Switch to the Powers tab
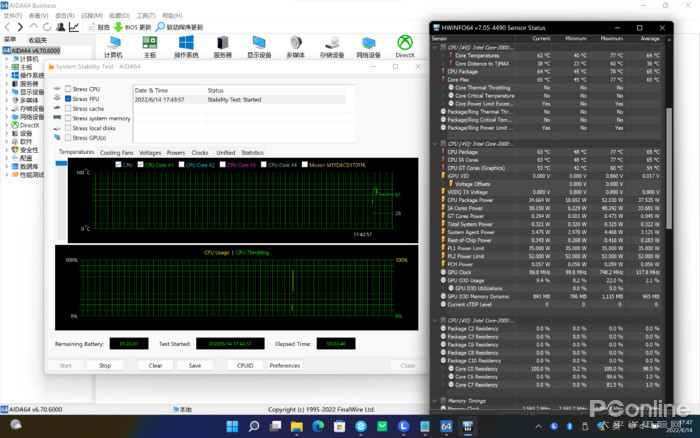Viewport: 700px width, 438px height. point(176,153)
